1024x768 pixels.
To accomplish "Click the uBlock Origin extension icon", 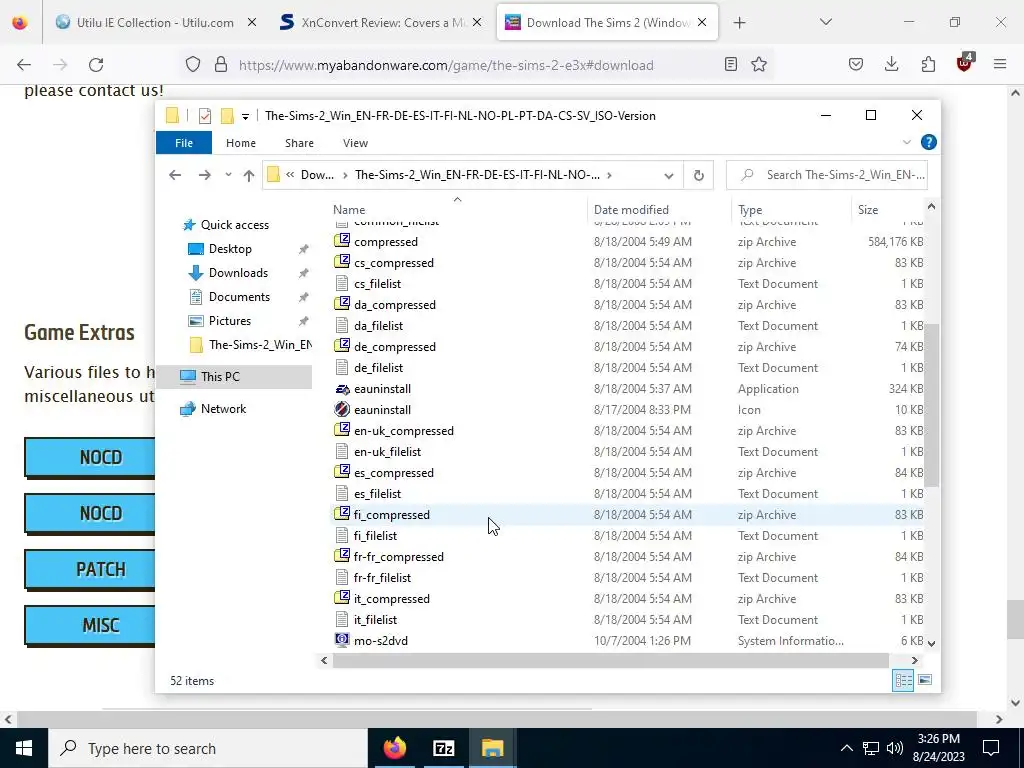I will coord(965,63).
